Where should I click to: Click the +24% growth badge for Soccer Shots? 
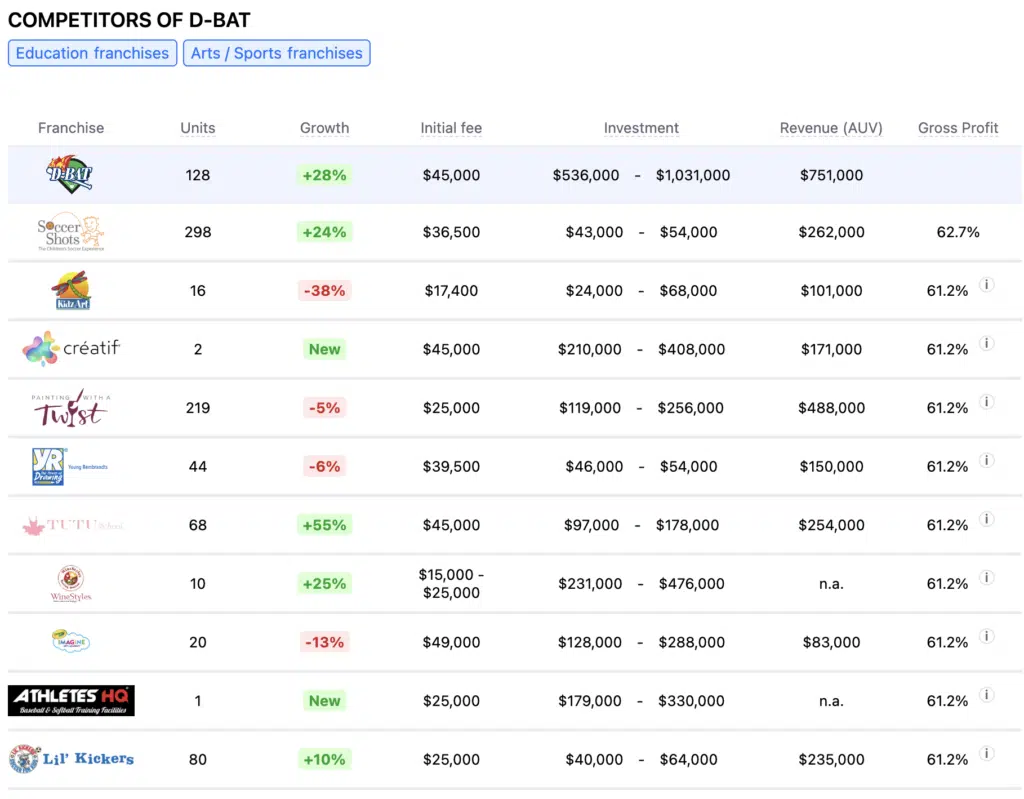(x=325, y=232)
